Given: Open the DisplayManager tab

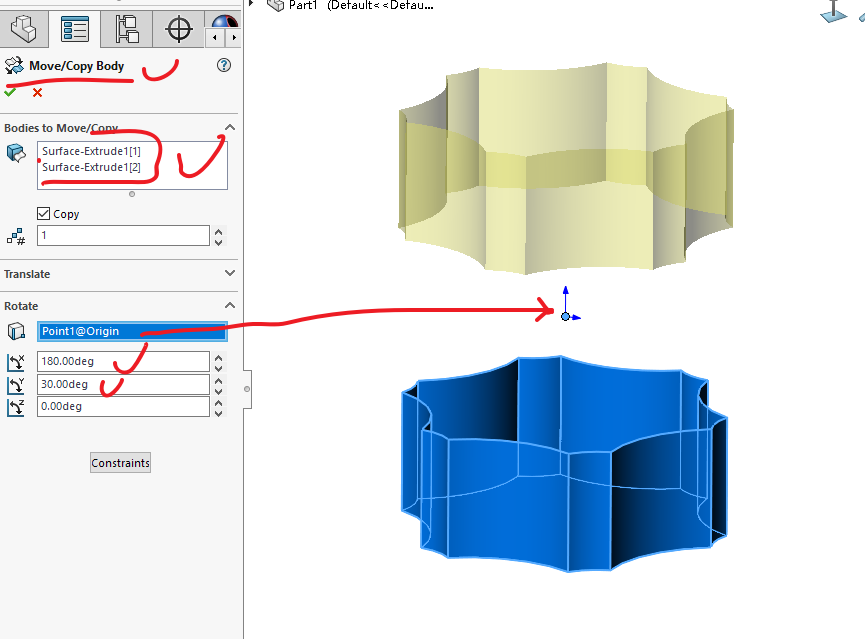Looking at the screenshot, I should pyautogui.click(x=225, y=22).
